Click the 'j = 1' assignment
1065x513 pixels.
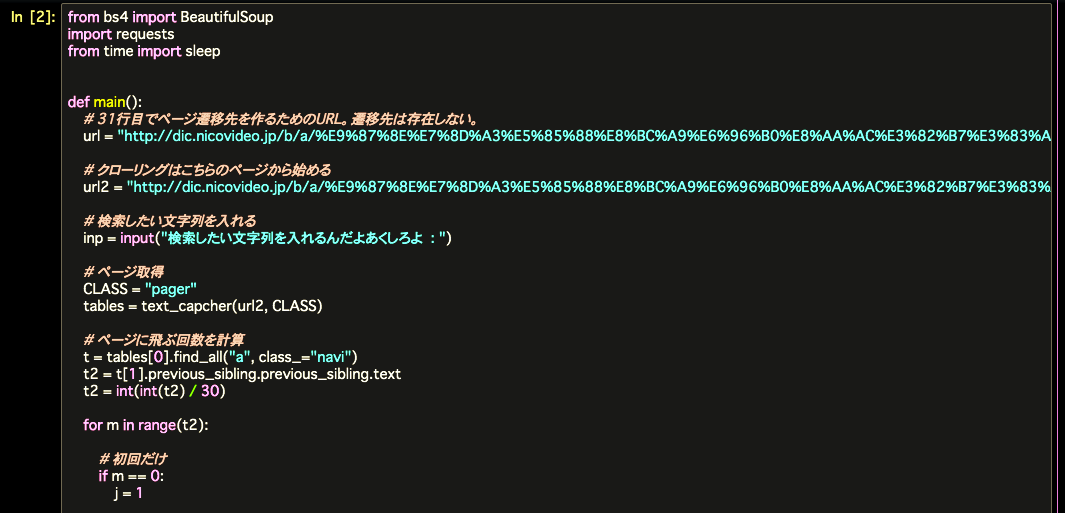tap(128, 493)
